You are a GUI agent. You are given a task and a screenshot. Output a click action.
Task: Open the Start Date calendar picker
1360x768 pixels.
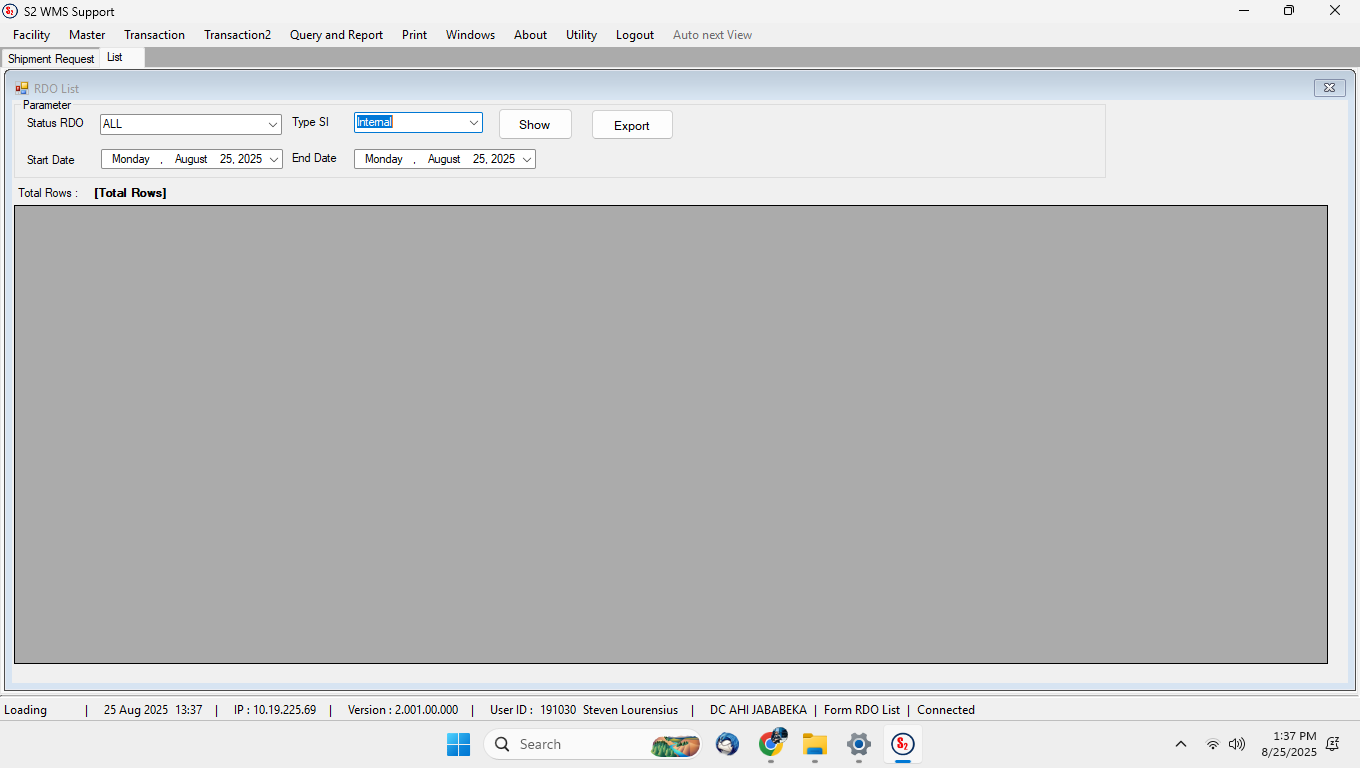pos(274,159)
